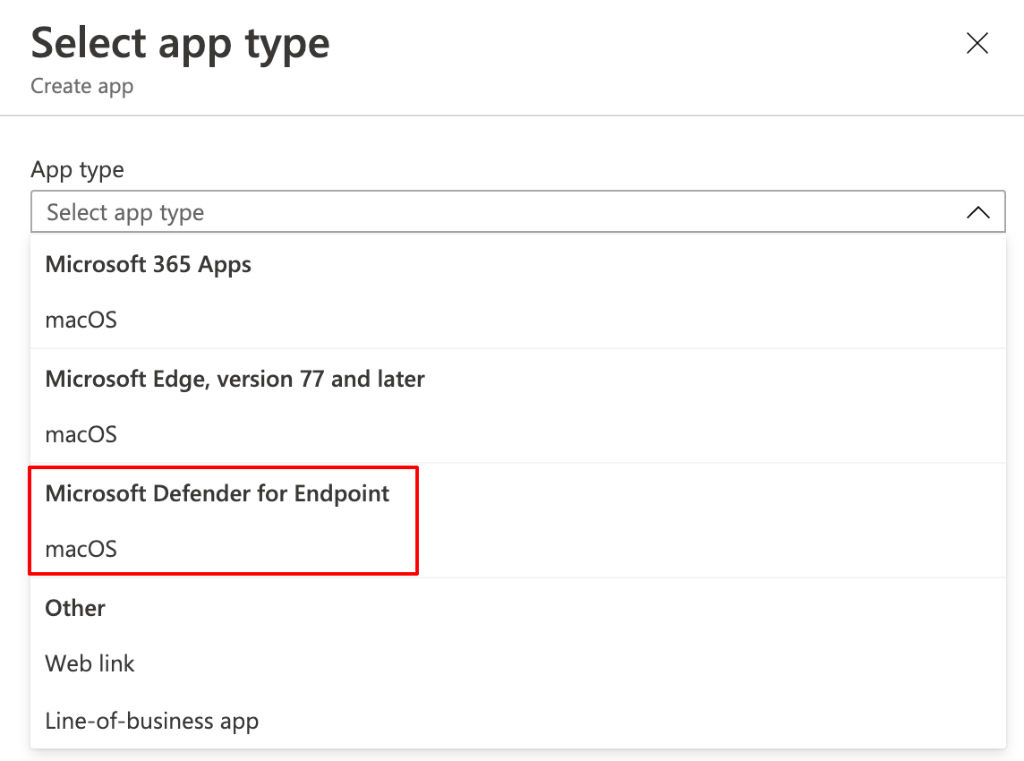The image size is (1024, 761).
Task: Click the Microsoft Edge, version 77 and later header
Action: pyautogui.click(x=235, y=379)
